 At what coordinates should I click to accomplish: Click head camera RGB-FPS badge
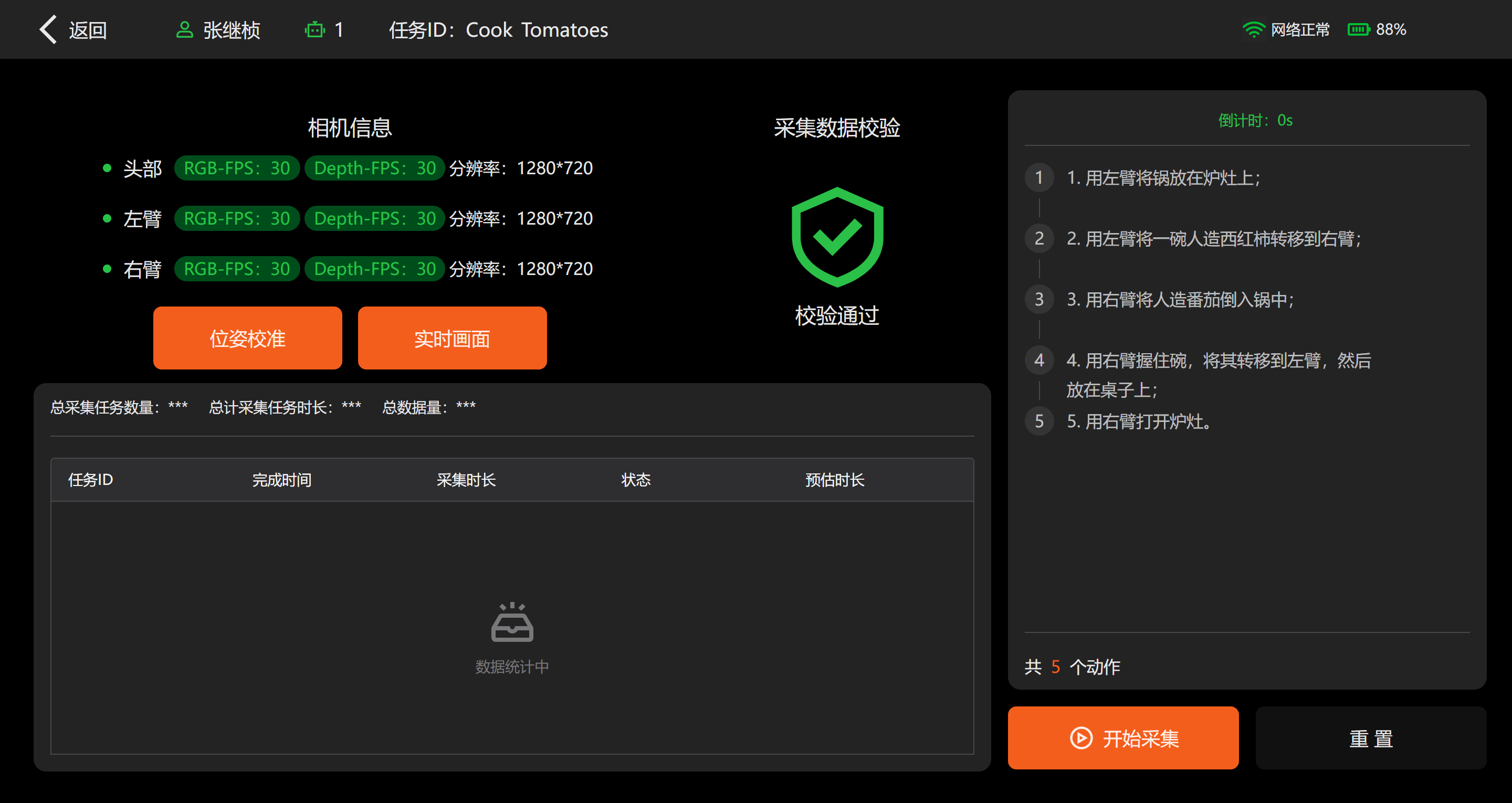237,168
